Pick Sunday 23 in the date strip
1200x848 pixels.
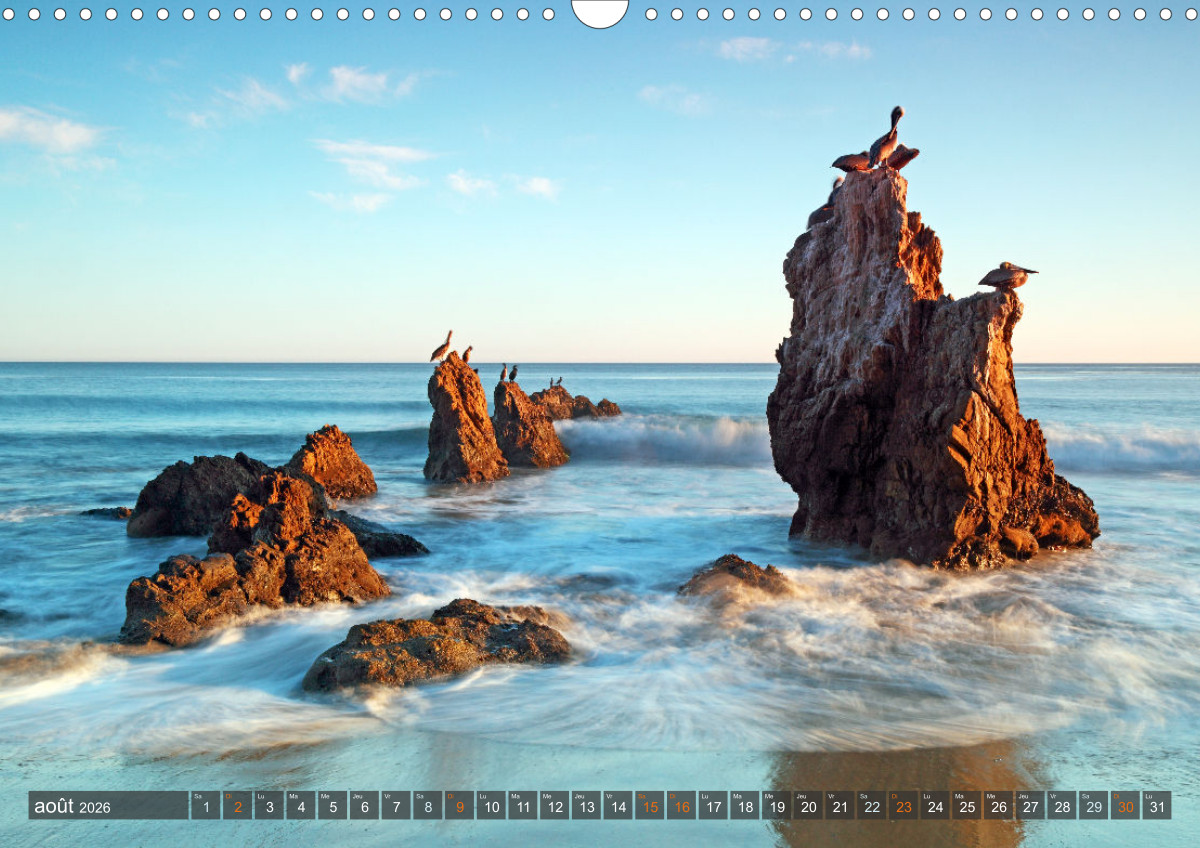click(903, 806)
